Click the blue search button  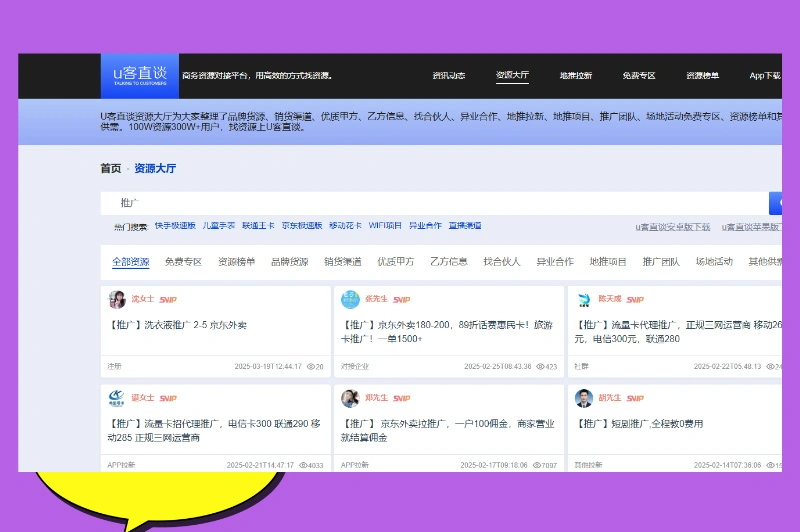coord(776,203)
